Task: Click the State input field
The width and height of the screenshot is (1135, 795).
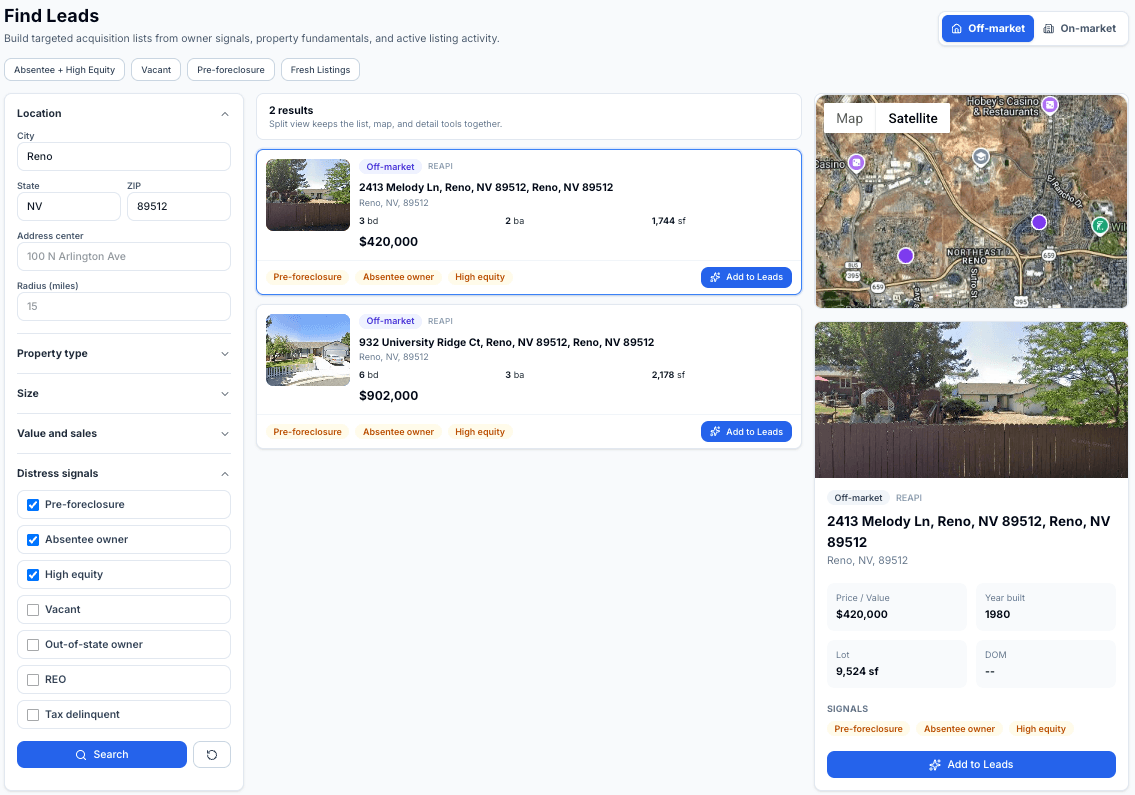Action: click(69, 206)
